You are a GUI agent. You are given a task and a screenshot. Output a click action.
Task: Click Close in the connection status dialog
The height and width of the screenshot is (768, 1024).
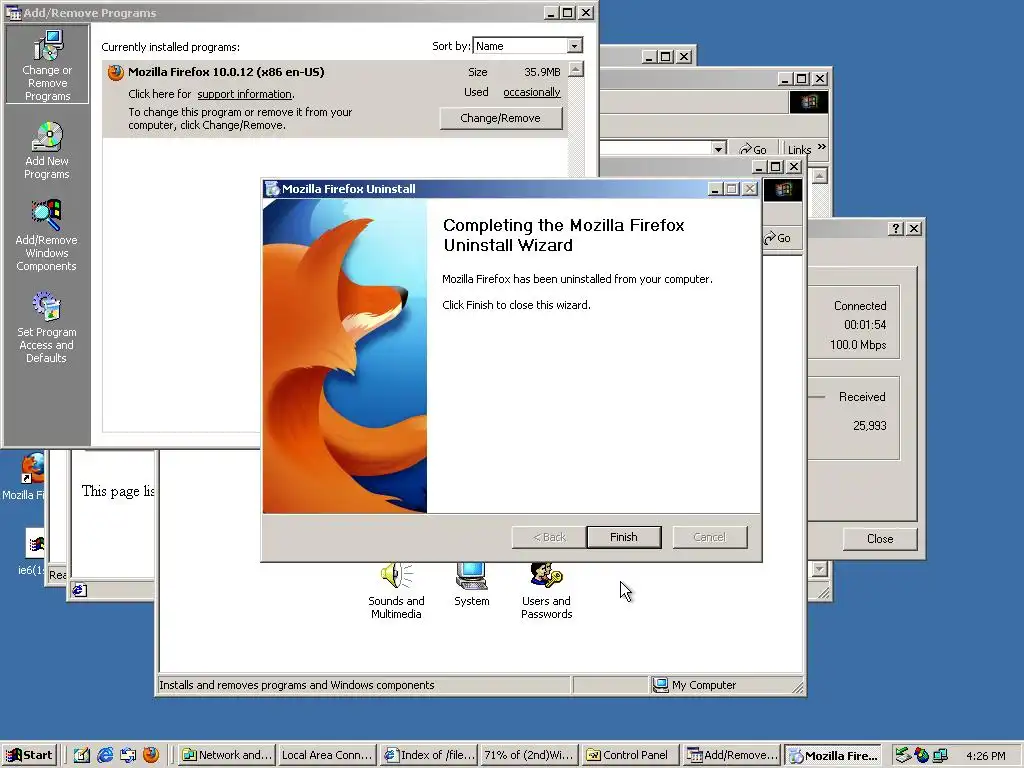click(x=880, y=539)
